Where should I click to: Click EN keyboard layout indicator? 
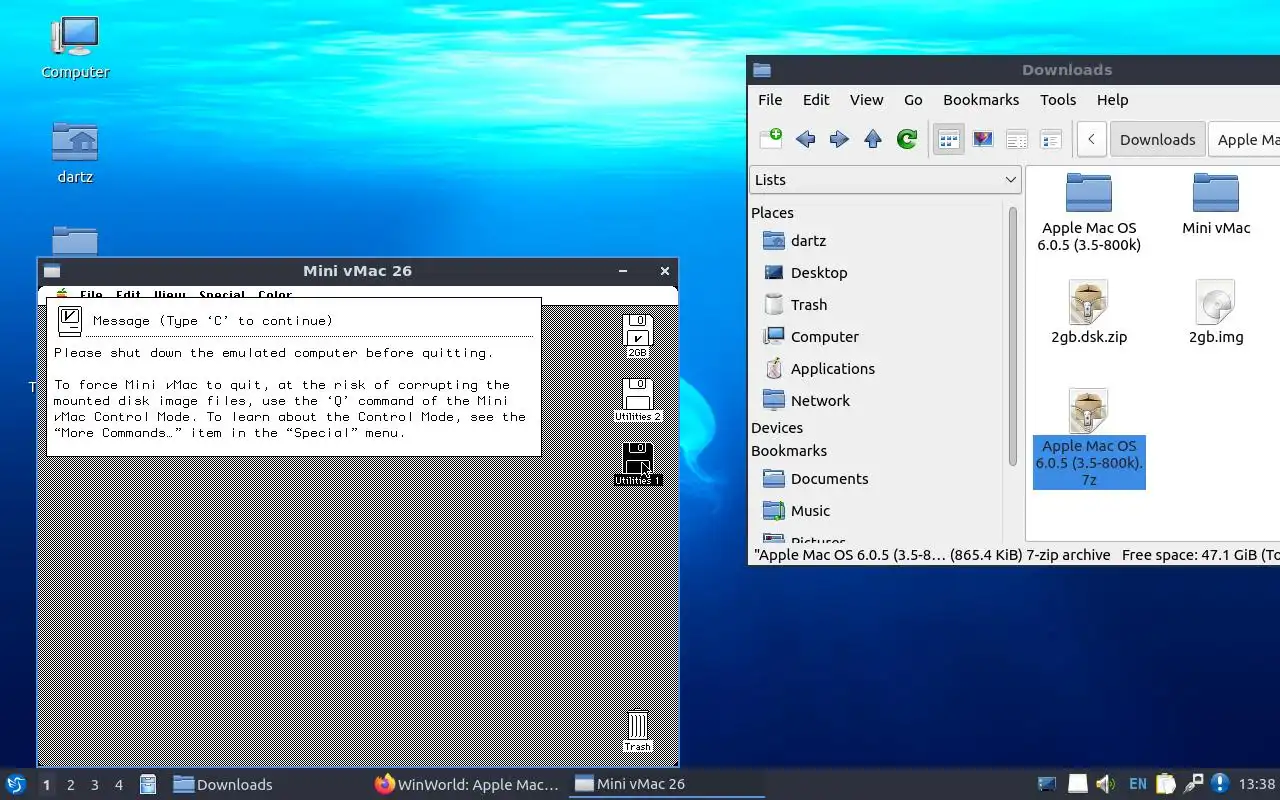click(x=1137, y=784)
